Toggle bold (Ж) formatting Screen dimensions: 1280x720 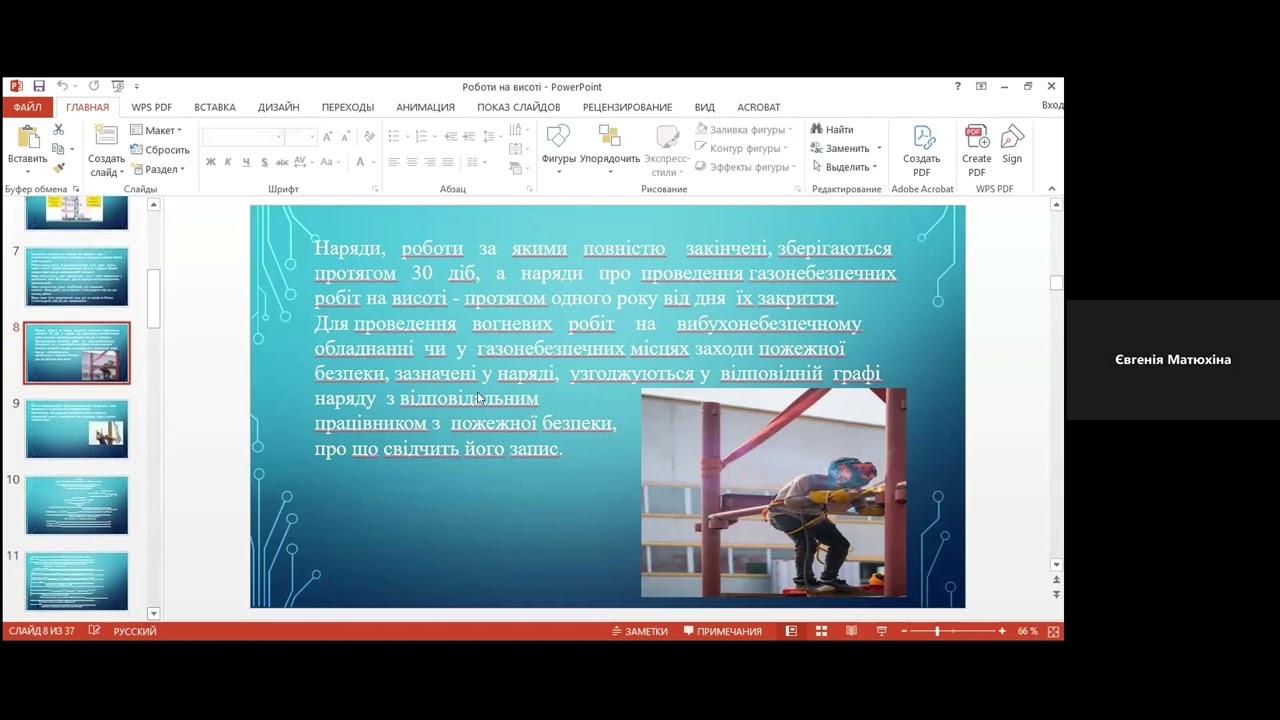click(210, 162)
